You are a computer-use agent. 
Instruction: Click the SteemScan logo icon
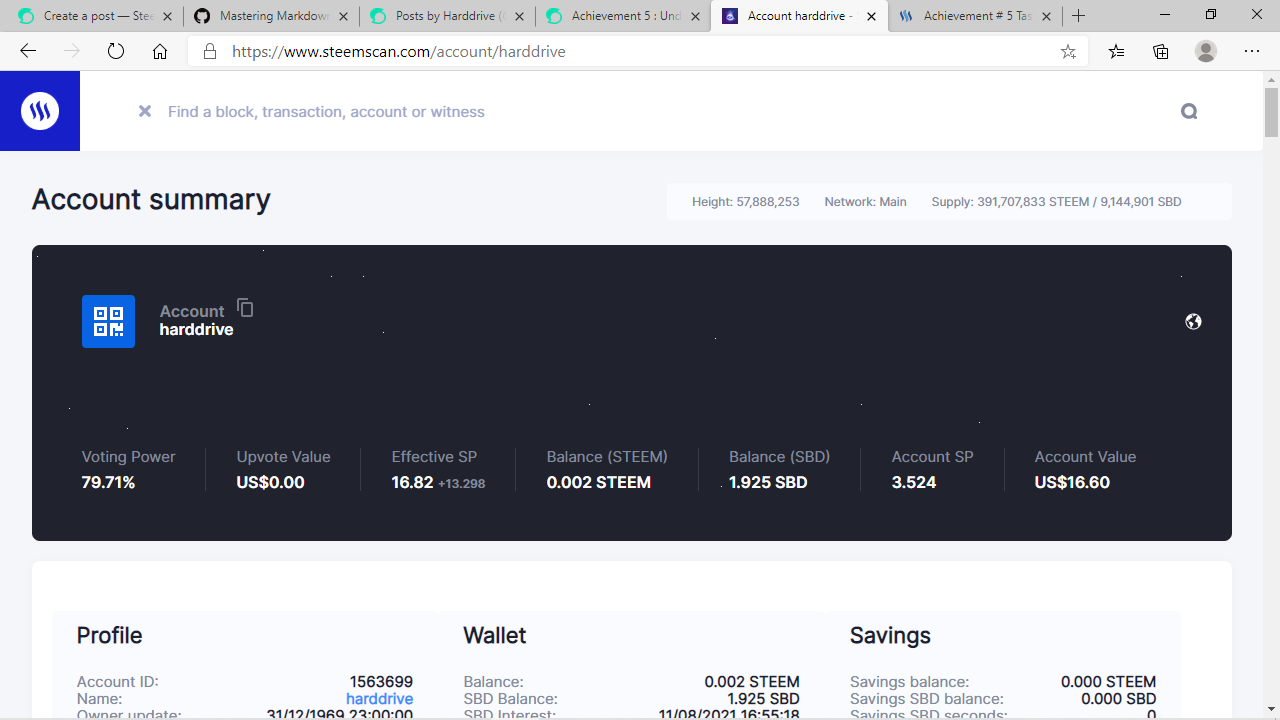[x=39, y=111]
